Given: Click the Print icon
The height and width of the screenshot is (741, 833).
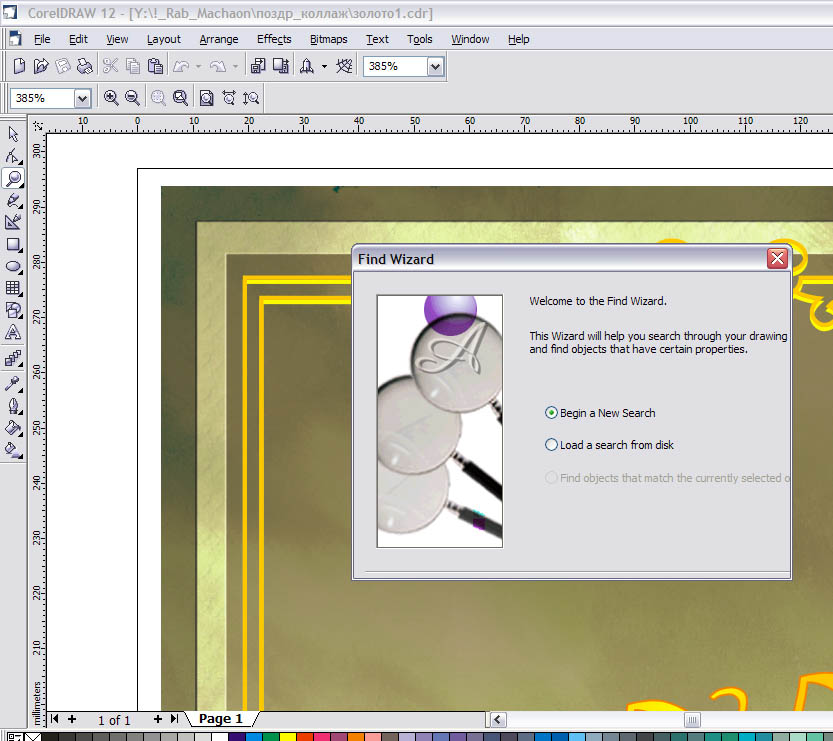Looking at the screenshot, I should 84,66.
